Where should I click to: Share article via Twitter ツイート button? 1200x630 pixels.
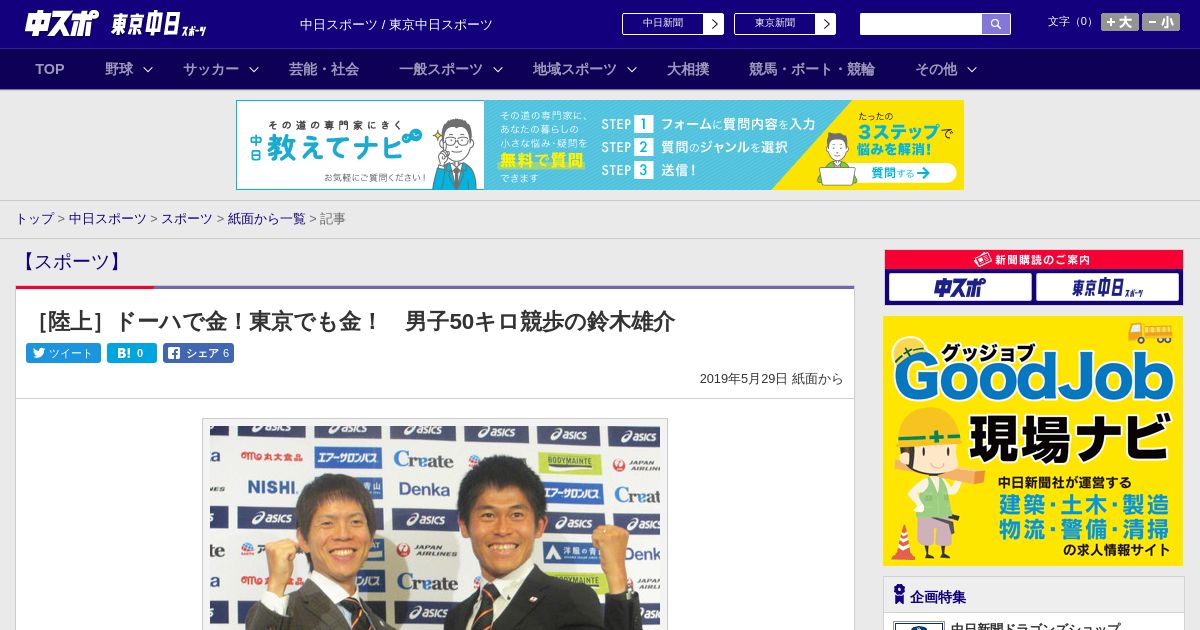pos(63,353)
